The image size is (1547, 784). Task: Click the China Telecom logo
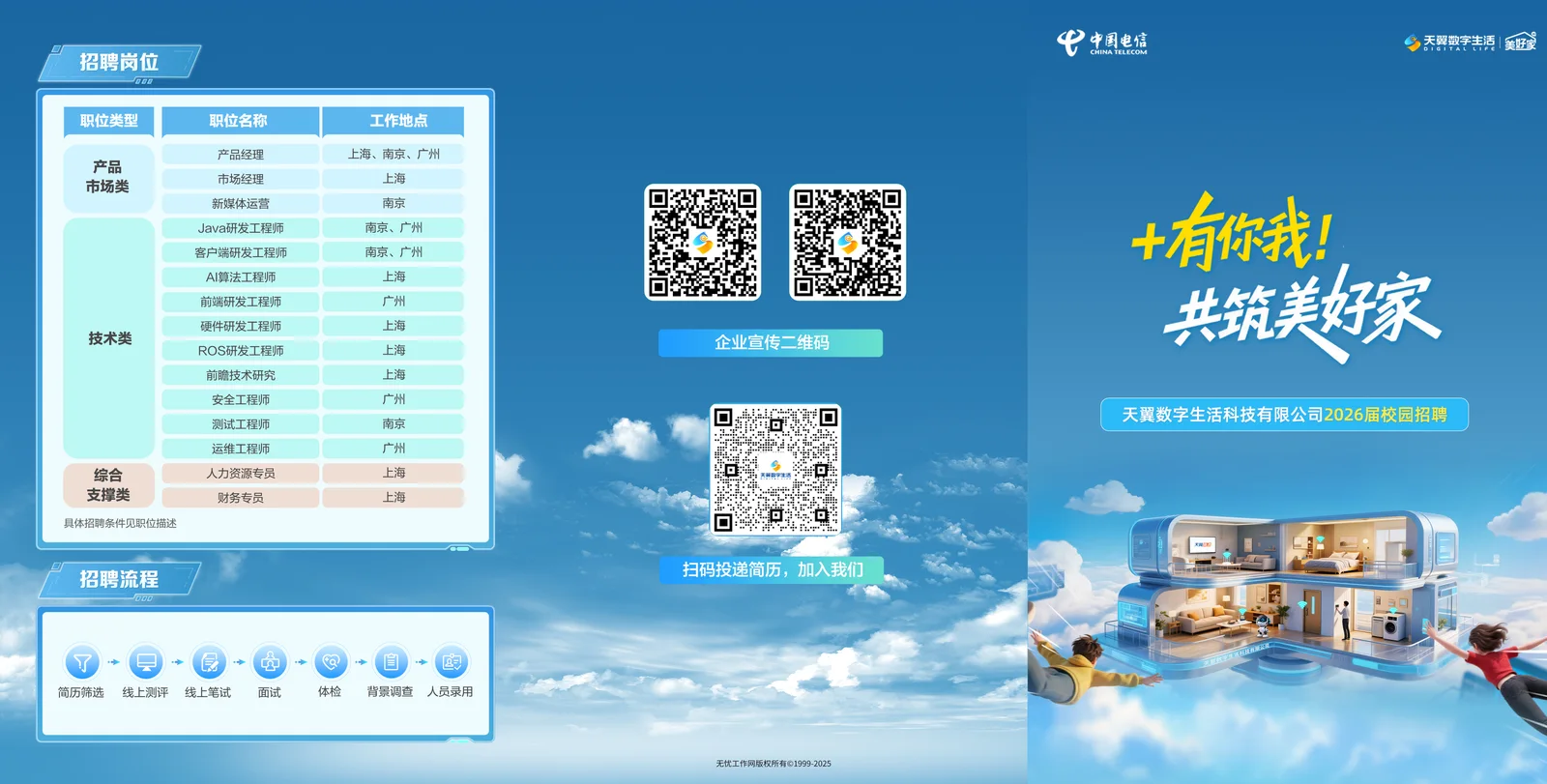tap(1101, 43)
